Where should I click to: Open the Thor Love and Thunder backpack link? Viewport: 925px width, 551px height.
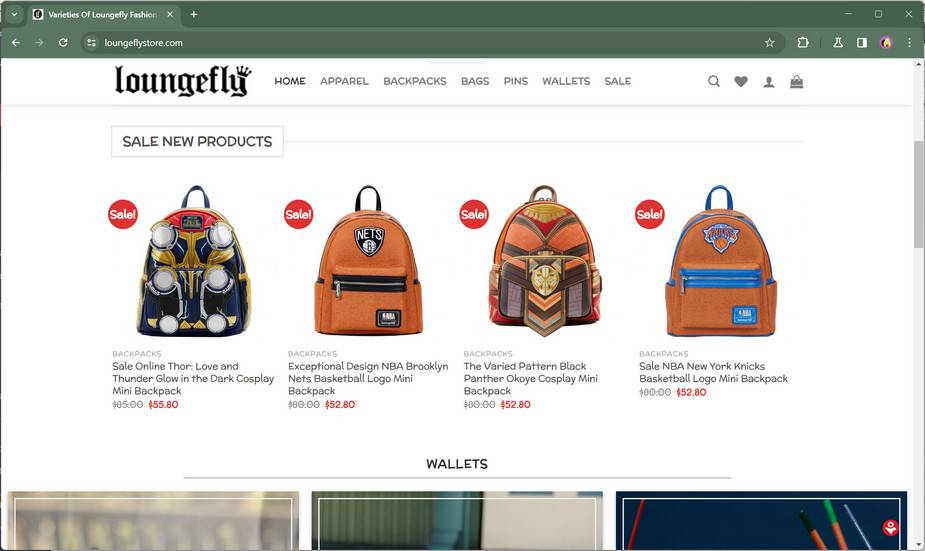(x=193, y=378)
